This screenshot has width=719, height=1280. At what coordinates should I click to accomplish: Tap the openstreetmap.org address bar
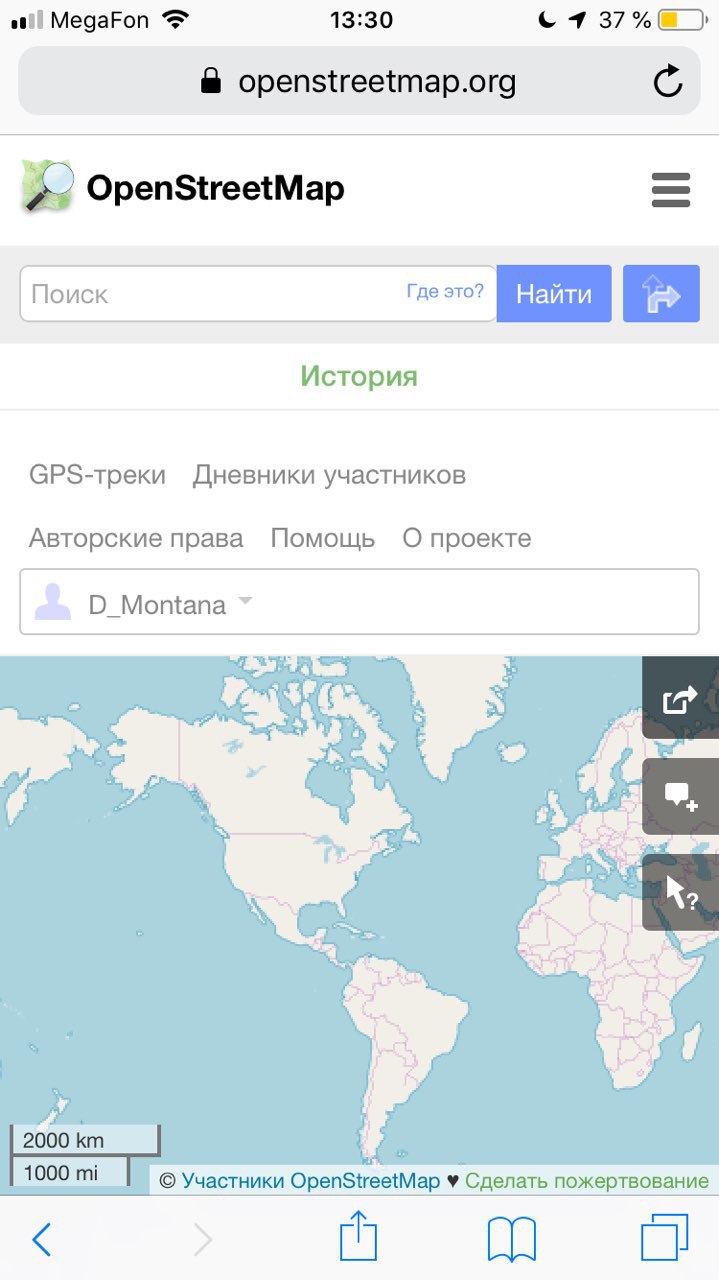[x=359, y=81]
